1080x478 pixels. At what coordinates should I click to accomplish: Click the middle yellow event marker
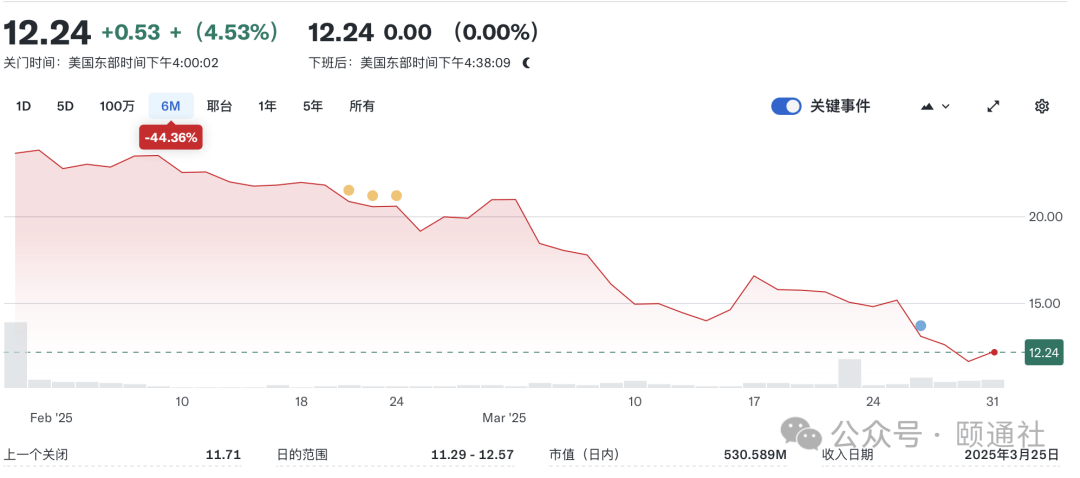click(373, 195)
